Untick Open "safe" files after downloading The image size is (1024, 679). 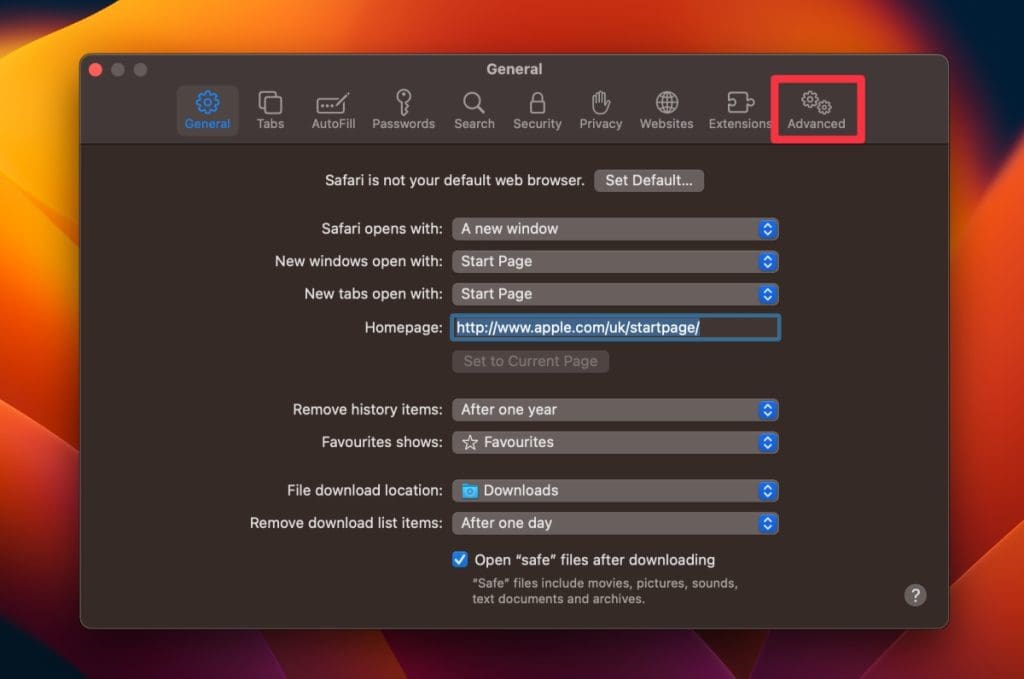pos(460,560)
